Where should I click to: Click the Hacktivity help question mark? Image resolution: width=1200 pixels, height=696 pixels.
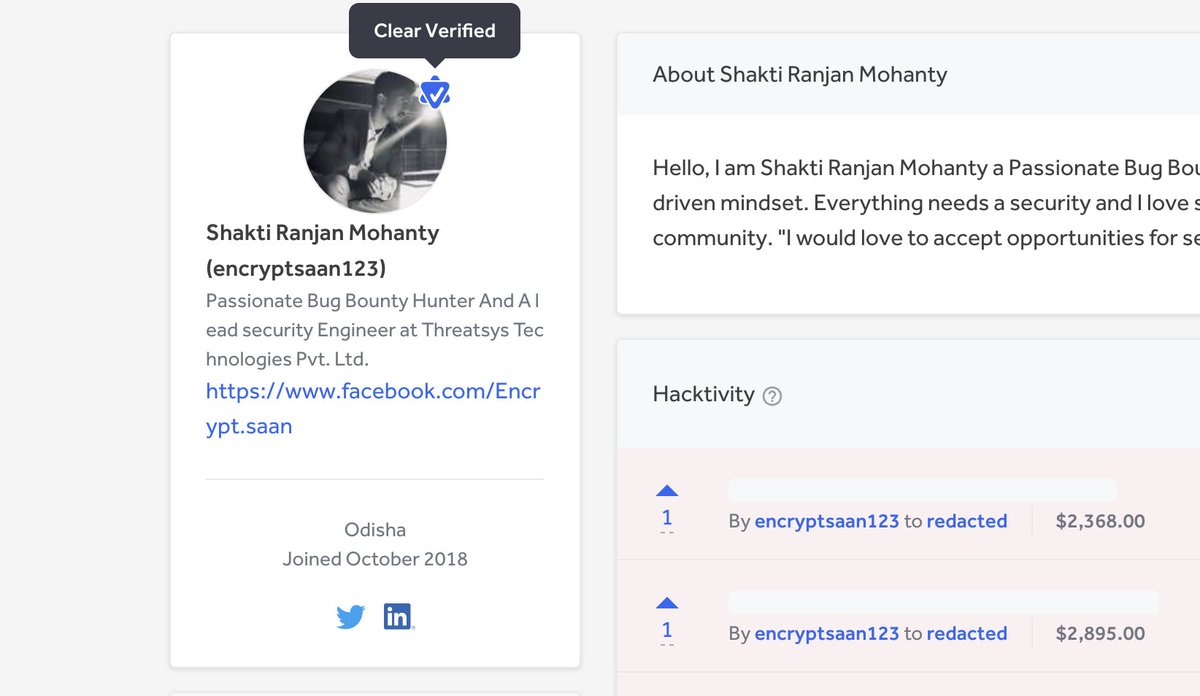[x=772, y=396]
